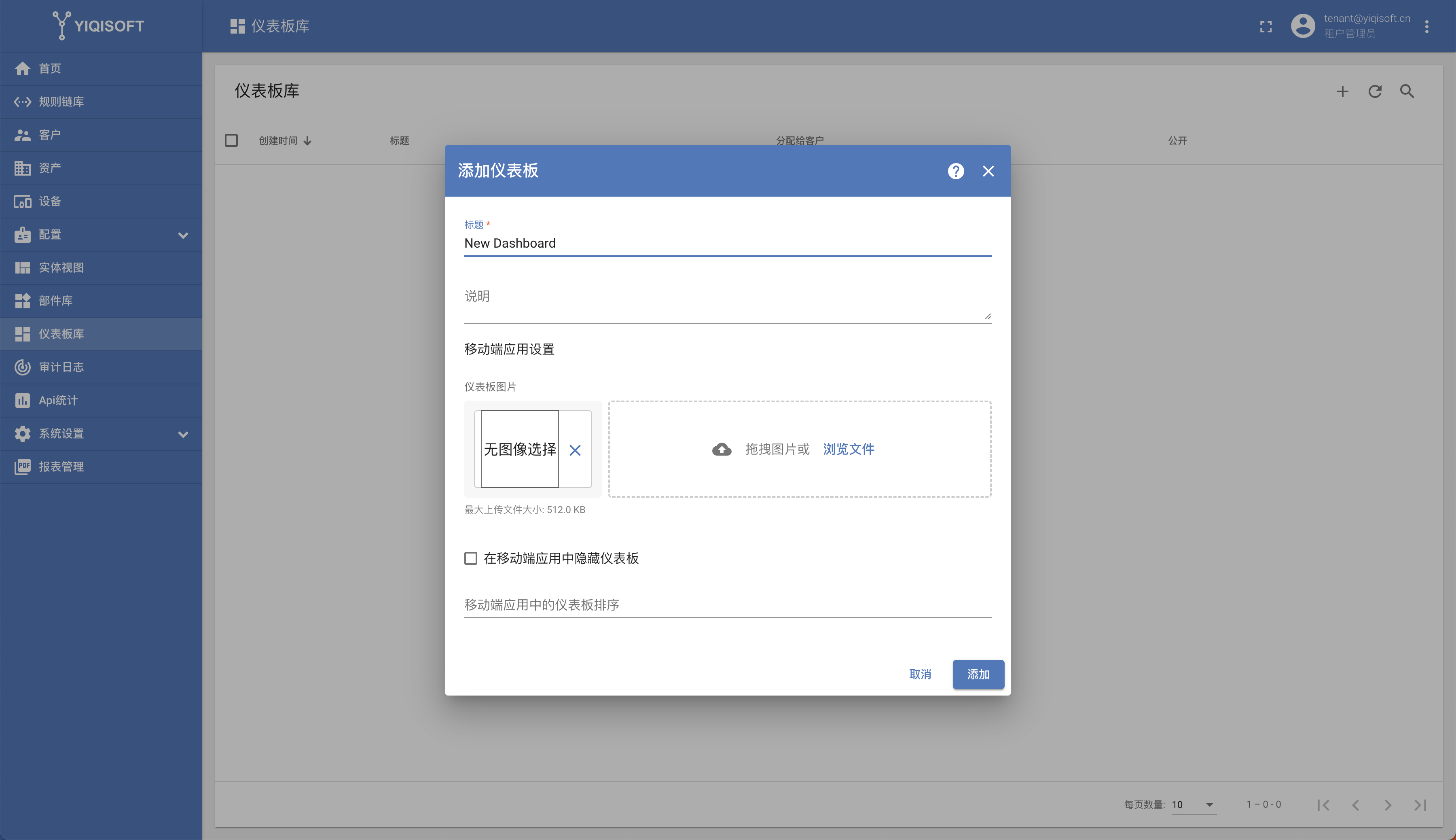1456x840 pixels.
Task: Refresh the dashboard list
Action: pos(1375,91)
